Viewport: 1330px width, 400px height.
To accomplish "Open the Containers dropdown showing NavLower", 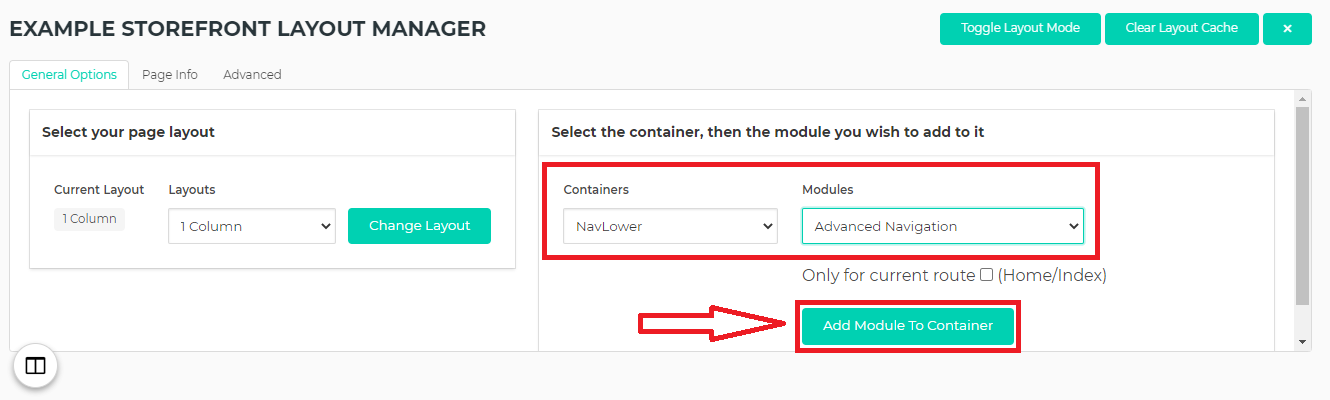I will point(670,226).
